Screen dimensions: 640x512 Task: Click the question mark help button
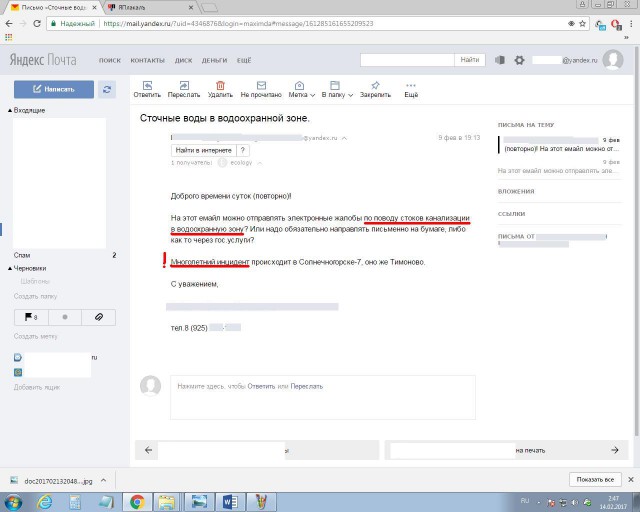(242, 150)
